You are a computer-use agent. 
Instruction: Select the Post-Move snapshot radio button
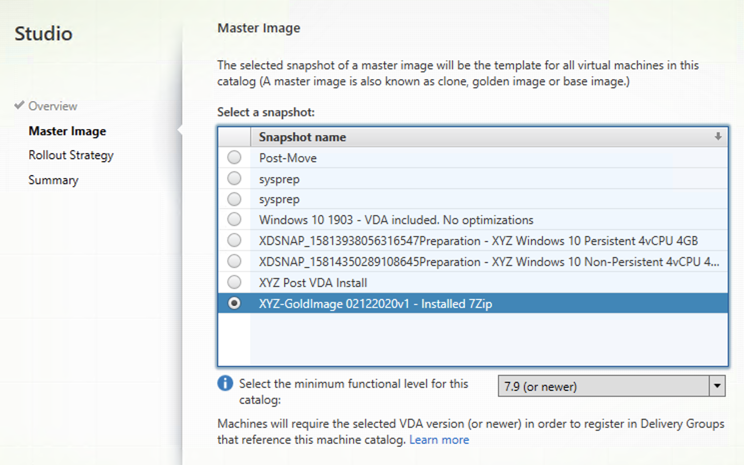point(234,158)
